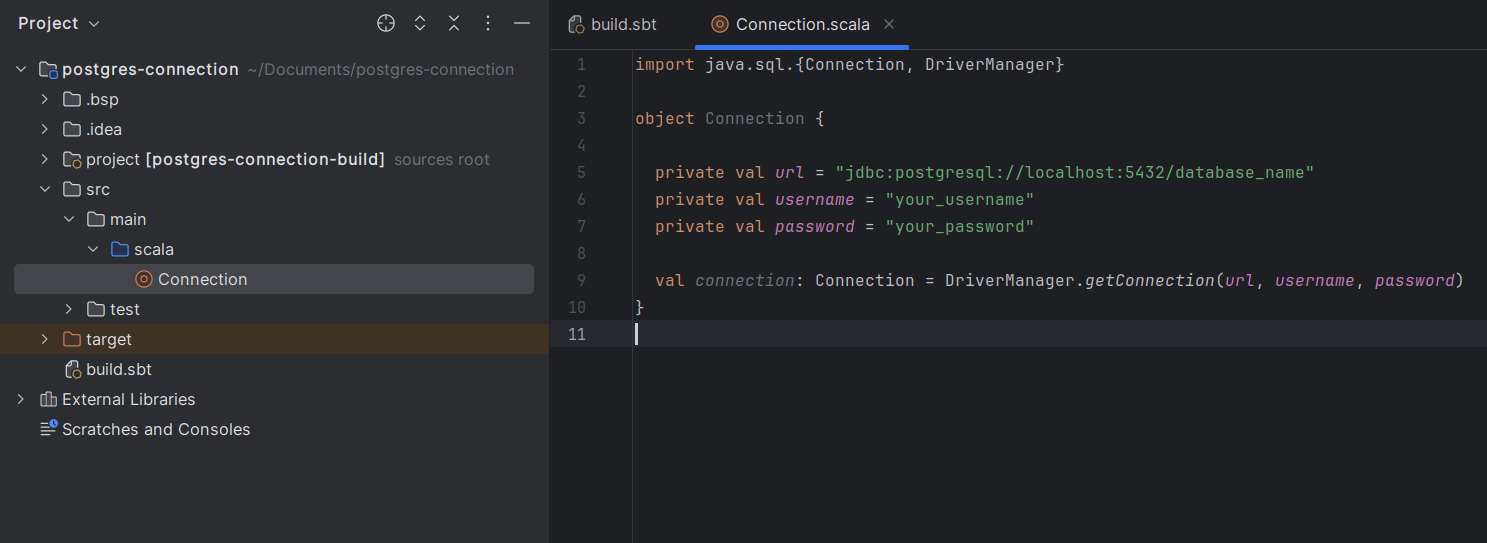Click the Select Opened File crosshair icon
Screen dimensions: 1487x543
coord(386,23)
